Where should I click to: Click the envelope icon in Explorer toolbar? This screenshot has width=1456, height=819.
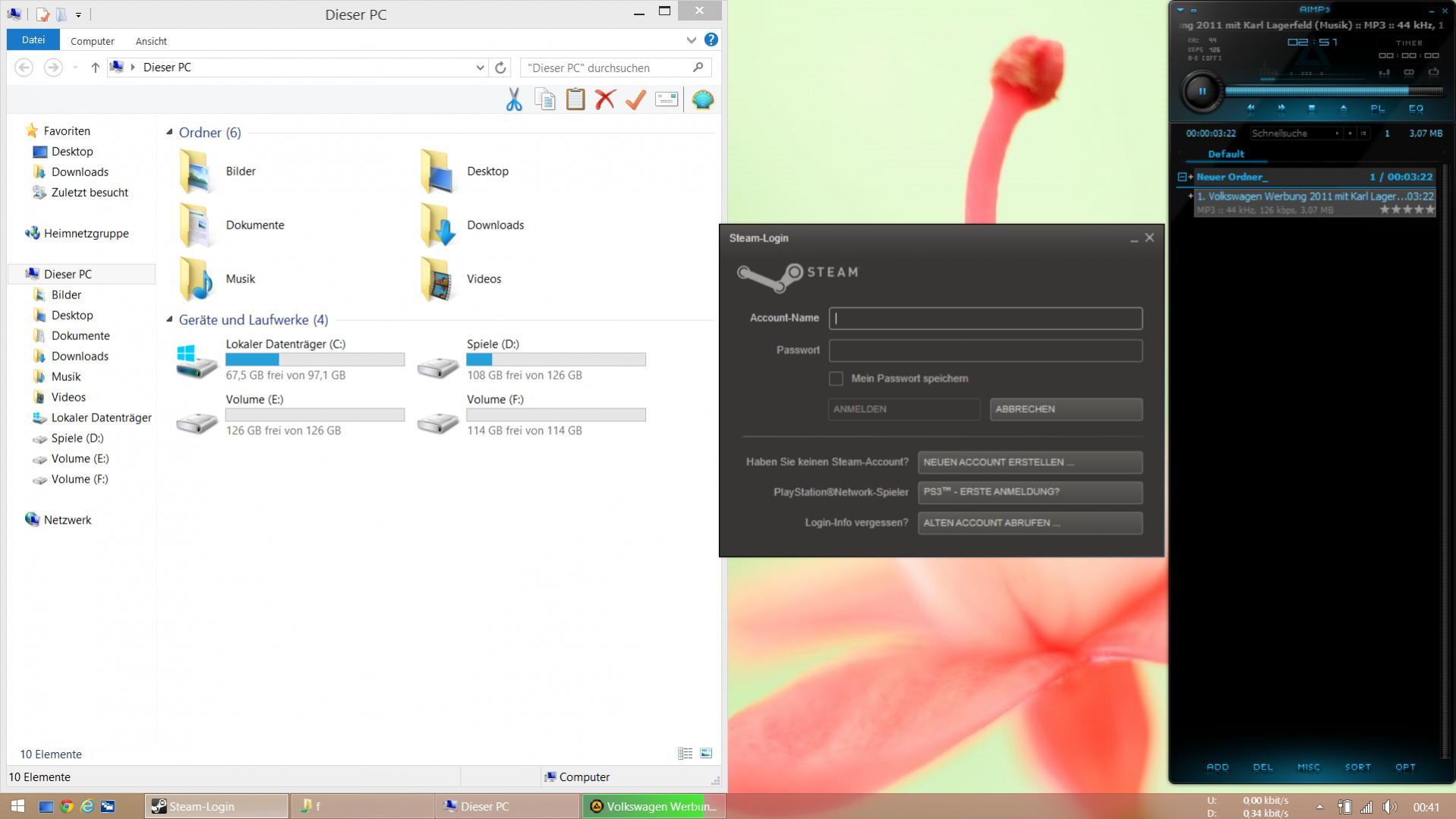pyautogui.click(x=667, y=99)
